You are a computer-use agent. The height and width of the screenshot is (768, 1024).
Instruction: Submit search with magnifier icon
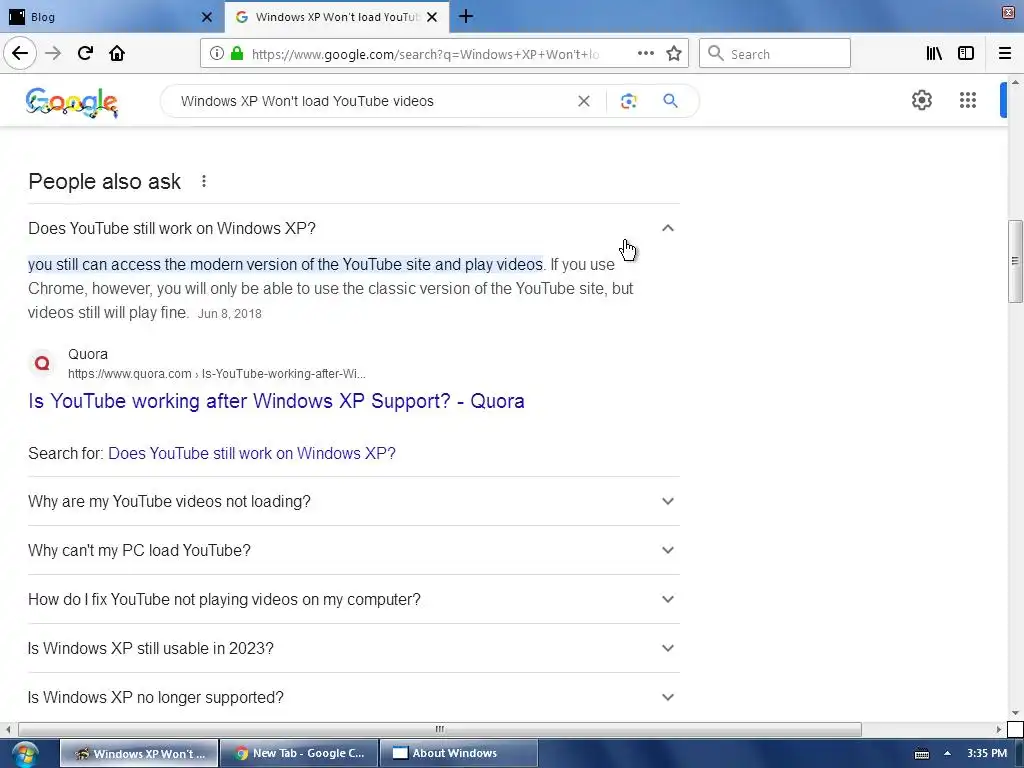point(670,101)
